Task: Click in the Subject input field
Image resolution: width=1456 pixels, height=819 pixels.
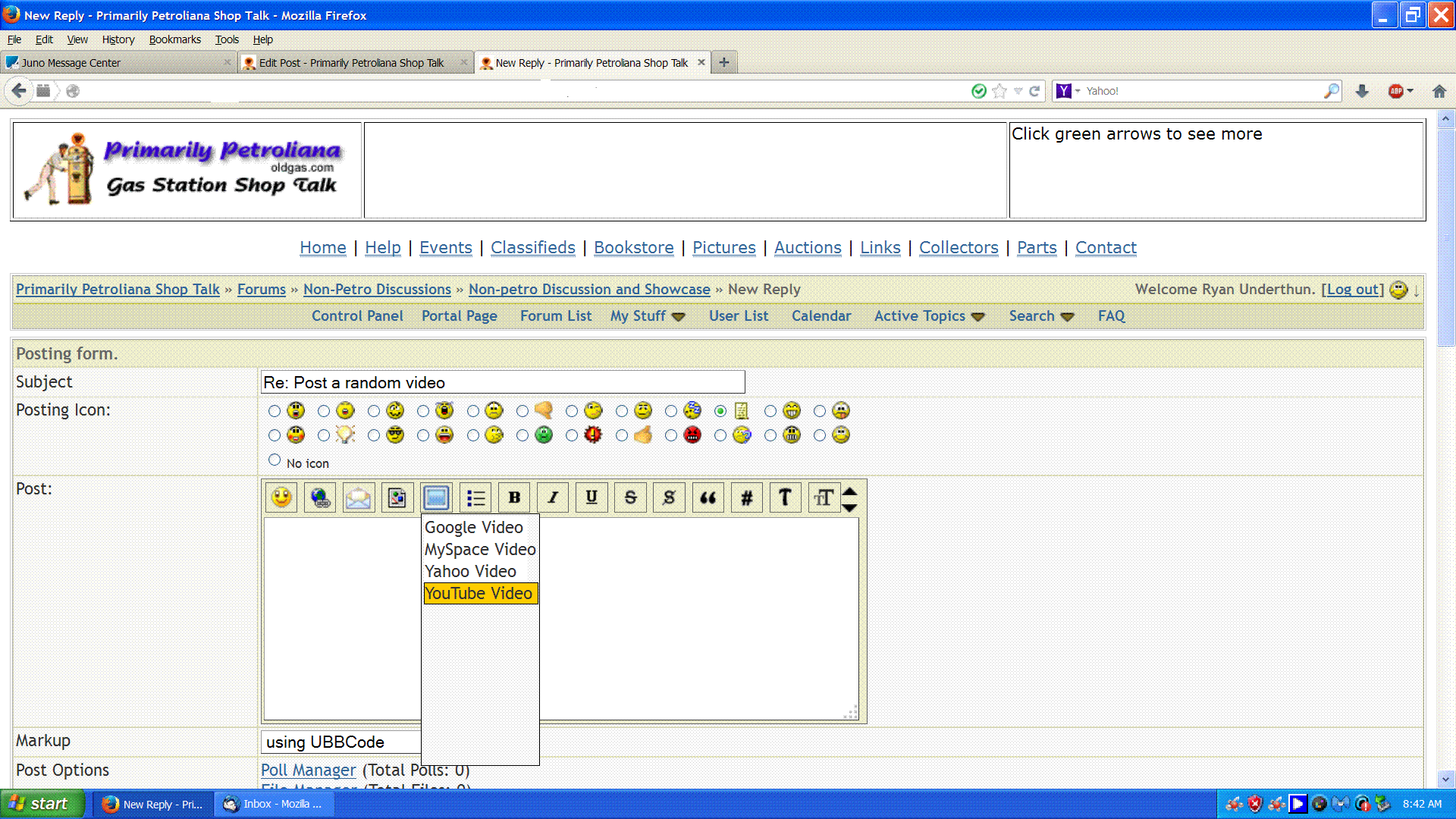Action: click(503, 382)
